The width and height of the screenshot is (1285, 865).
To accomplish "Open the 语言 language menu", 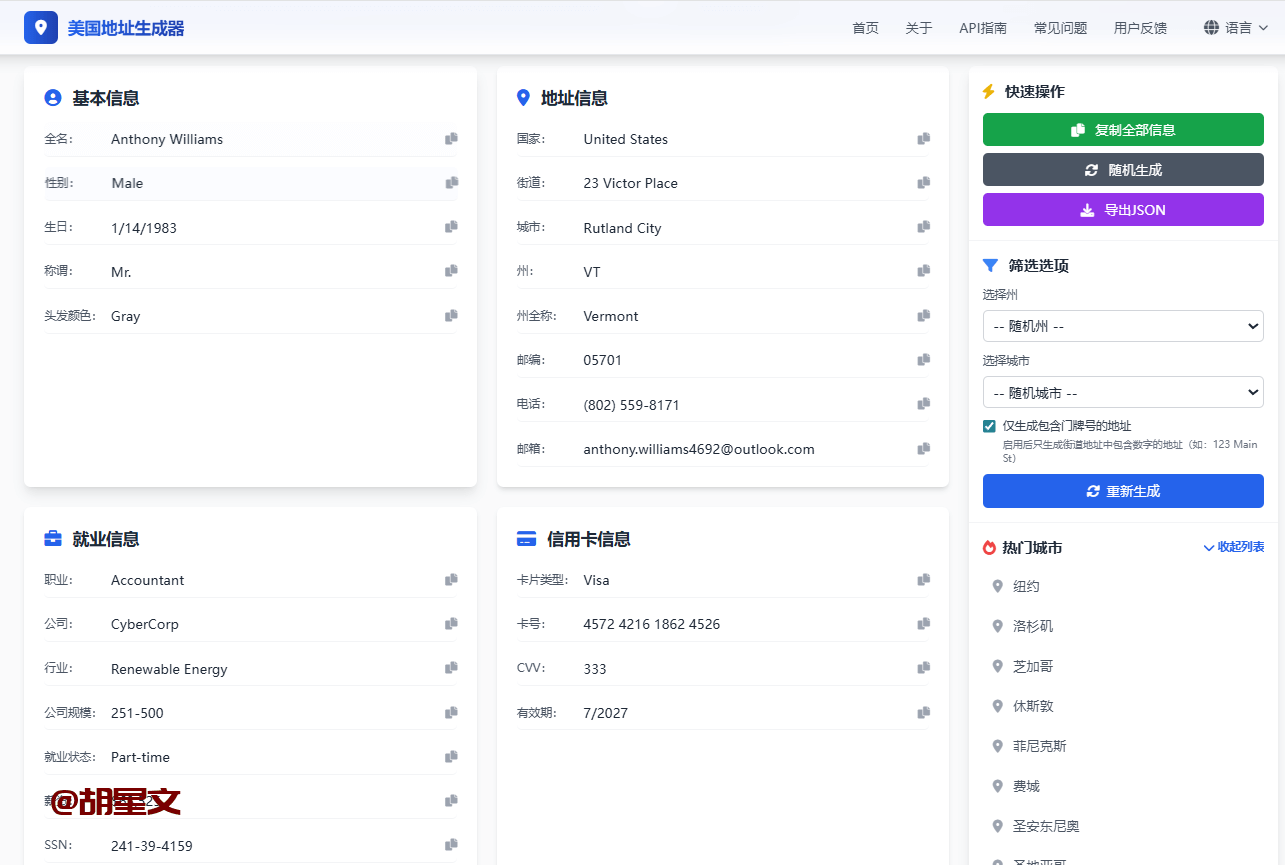I will (x=1236, y=28).
